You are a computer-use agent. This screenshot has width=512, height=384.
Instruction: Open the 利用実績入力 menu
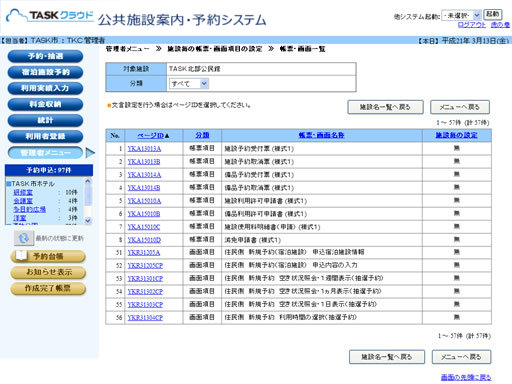[45, 88]
